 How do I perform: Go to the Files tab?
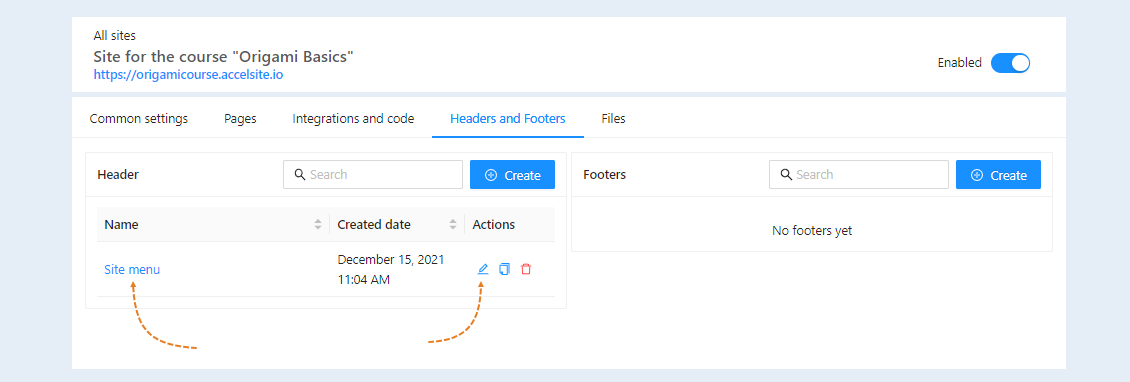[x=613, y=119]
